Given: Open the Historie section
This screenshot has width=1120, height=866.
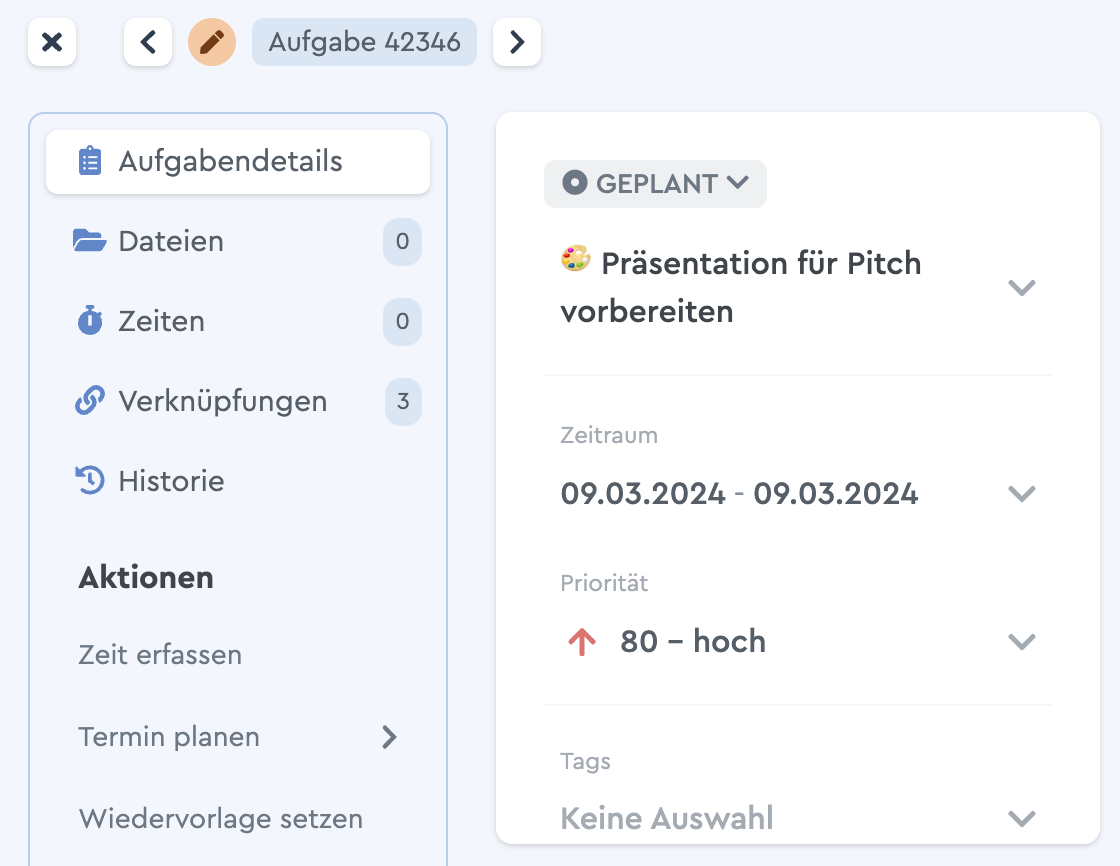Looking at the screenshot, I should click(x=238, y=482).
